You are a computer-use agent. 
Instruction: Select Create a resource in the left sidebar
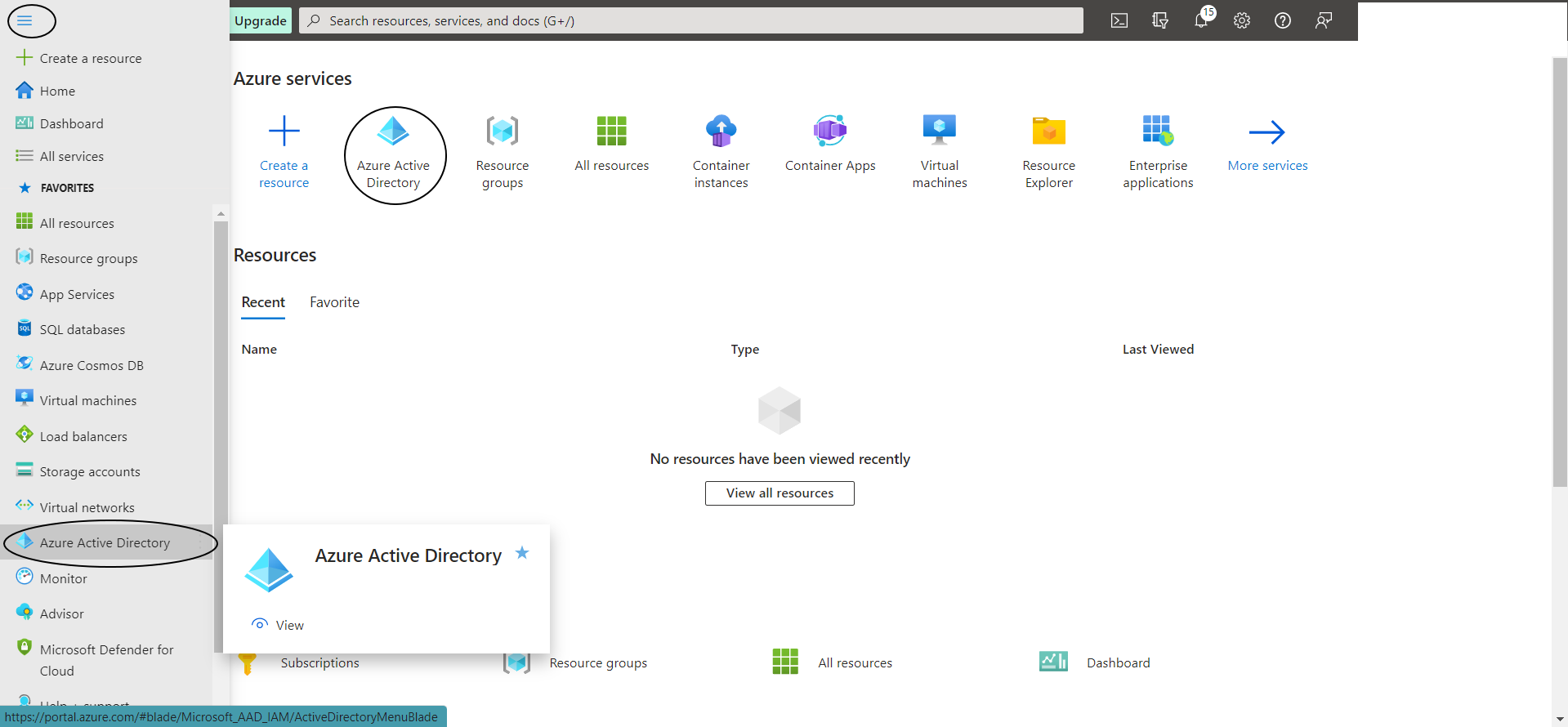tap(91, 58)
